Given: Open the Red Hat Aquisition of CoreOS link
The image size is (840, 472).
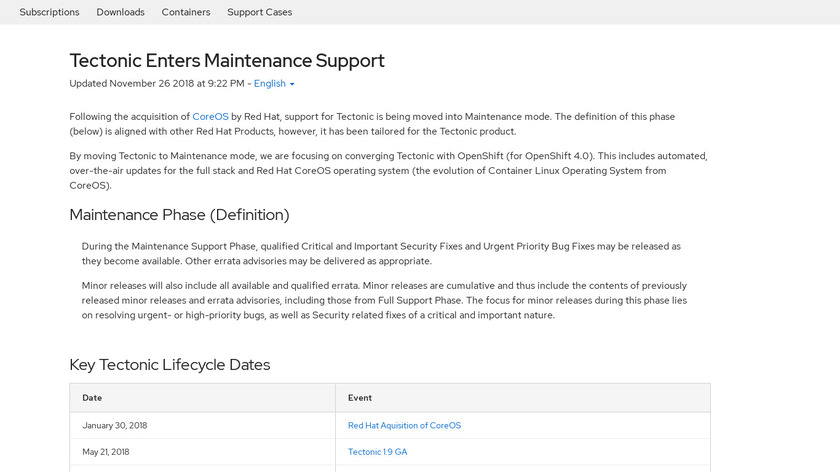Looking at the screenshot, I should (x=404, y=425).
